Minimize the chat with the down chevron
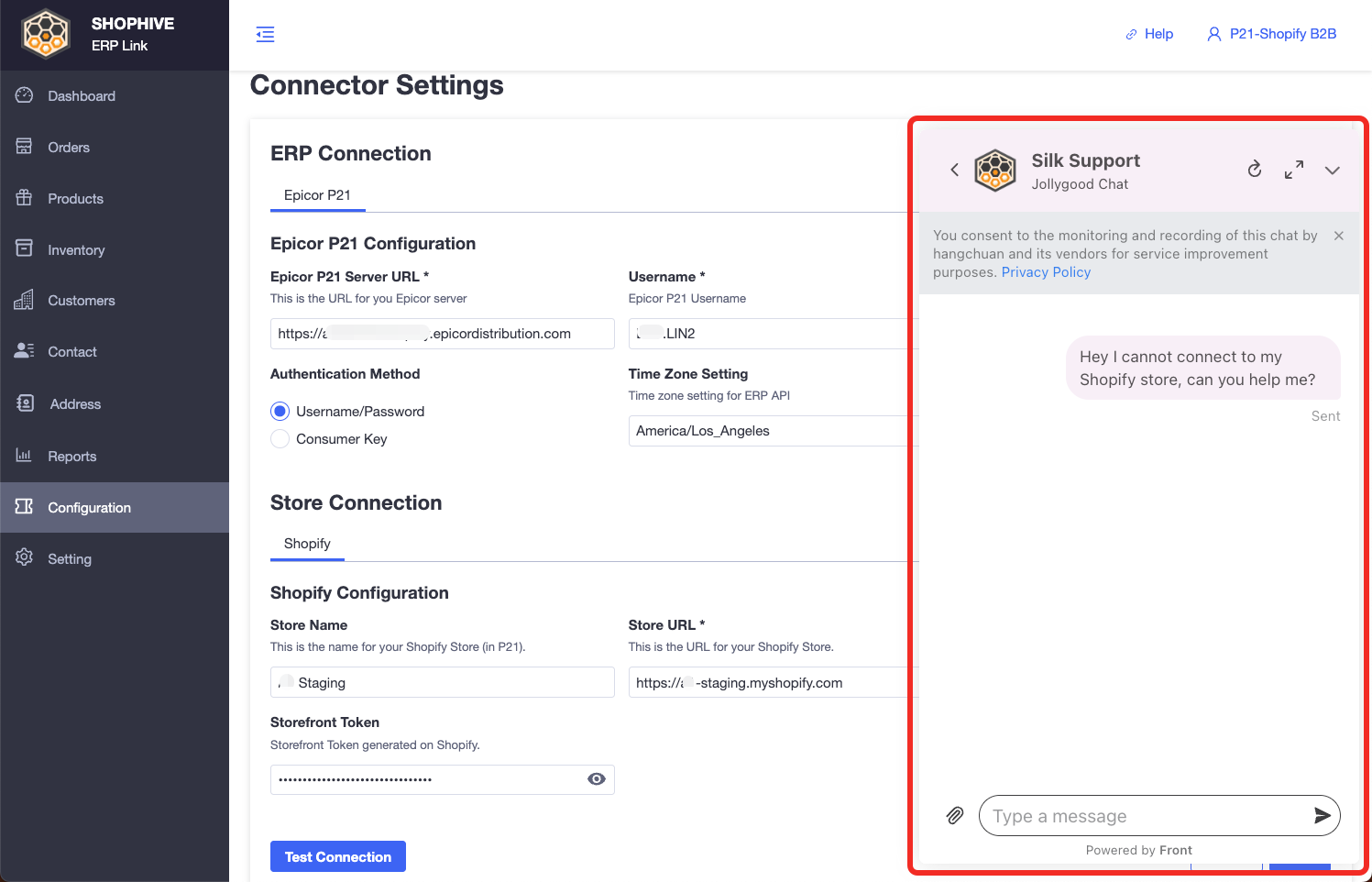1372x882 pixels. coord(1333,171)
